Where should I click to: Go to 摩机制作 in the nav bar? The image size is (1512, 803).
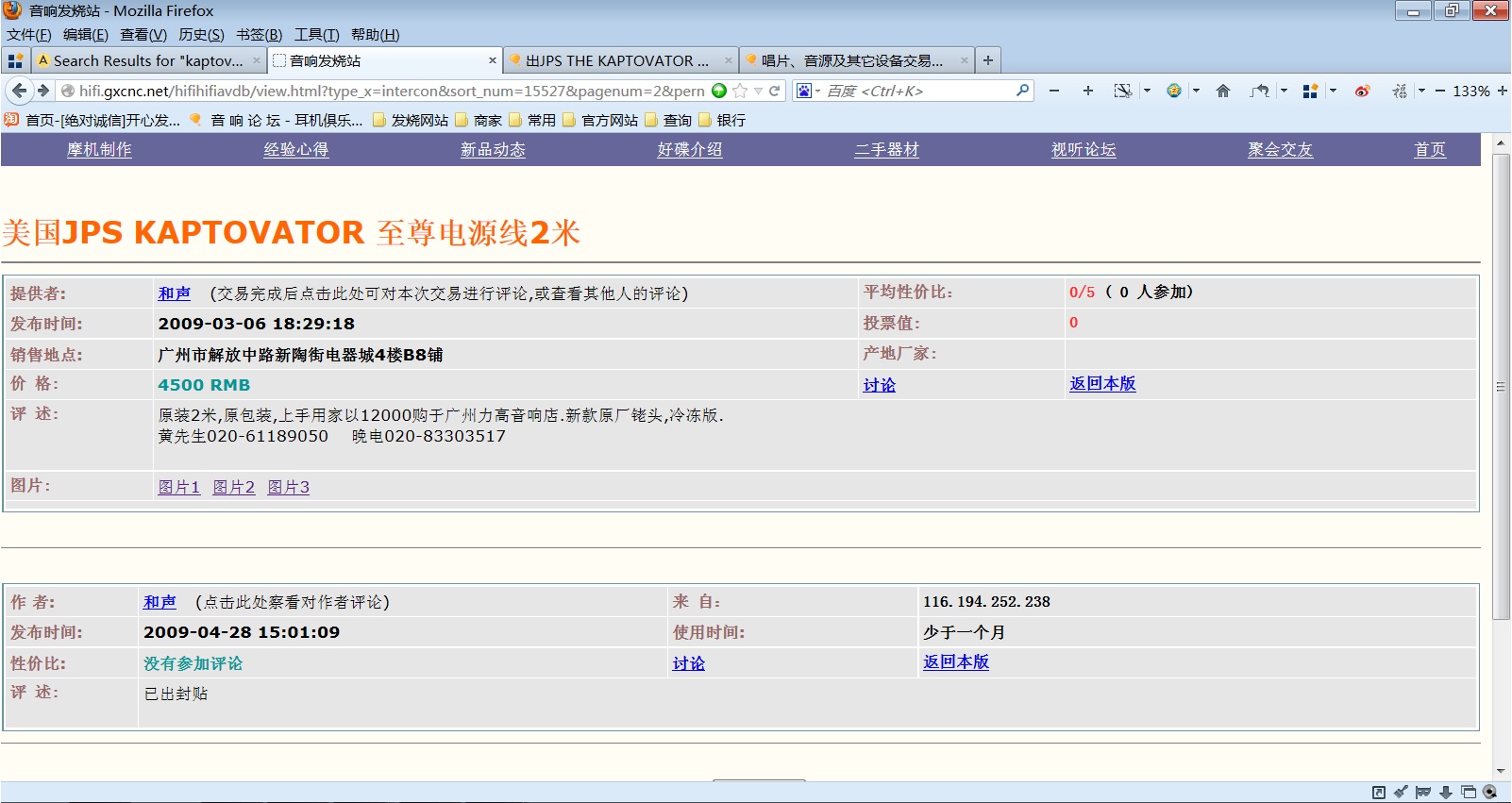99,149
